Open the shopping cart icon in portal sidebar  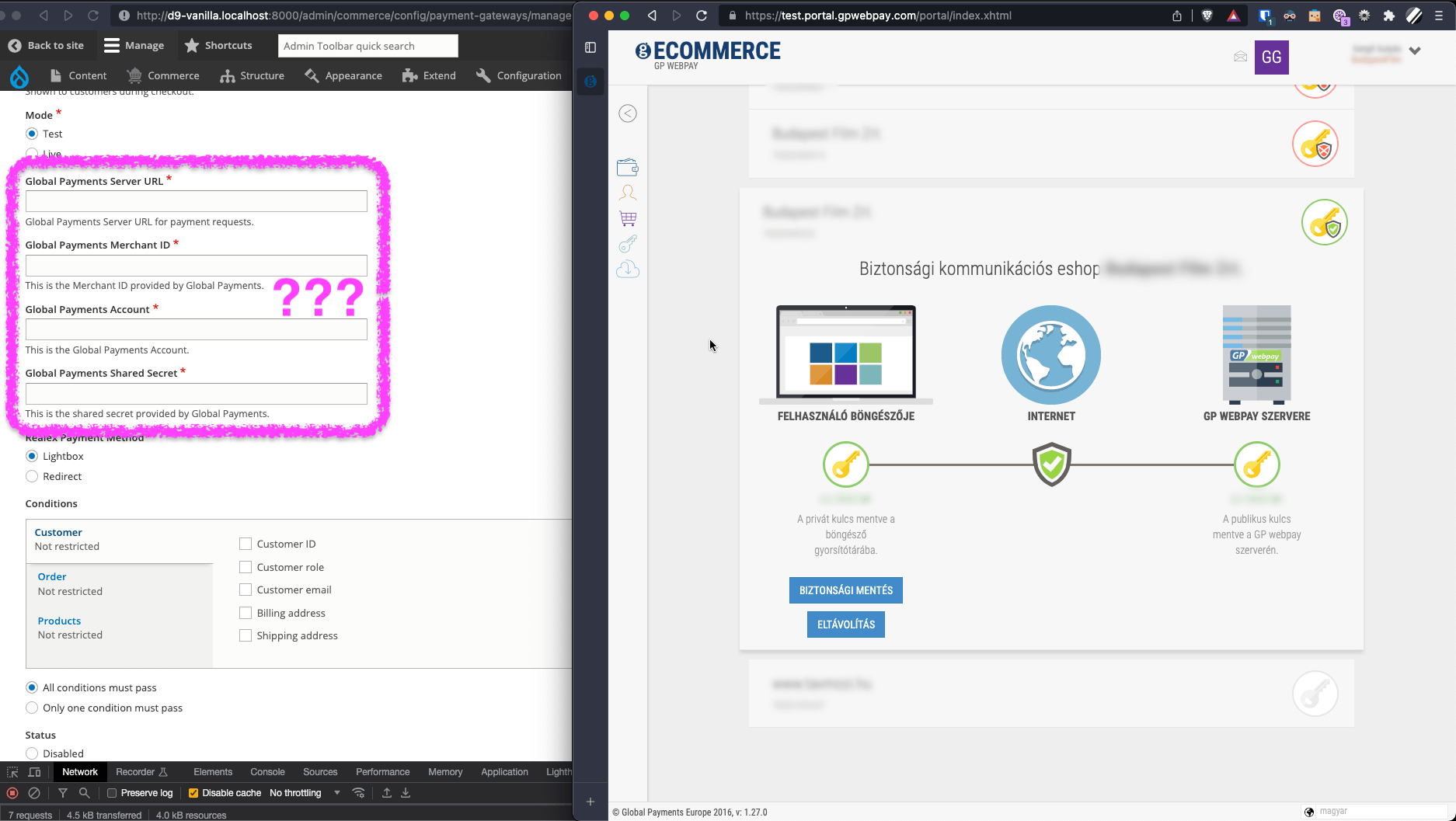coord(628,218)
